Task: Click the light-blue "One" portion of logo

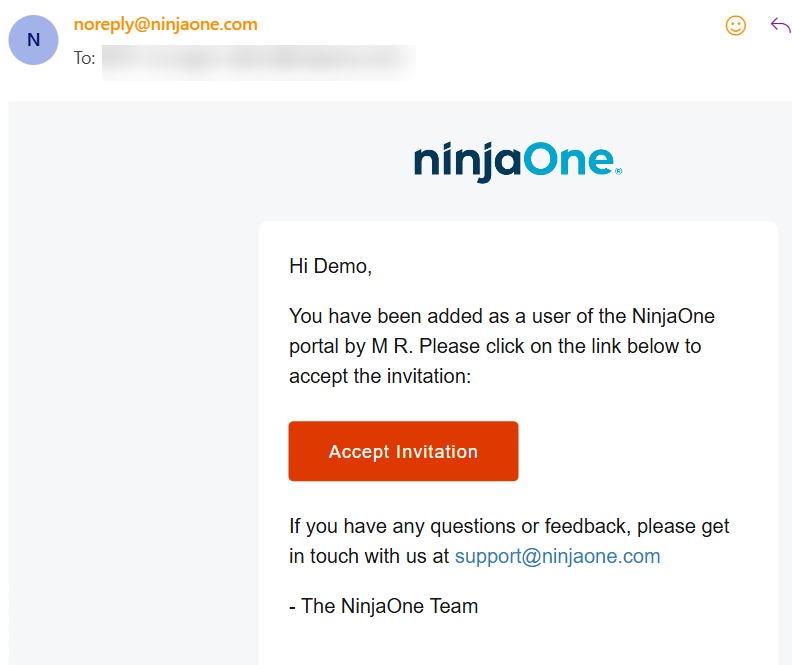Action: [564, 160]
